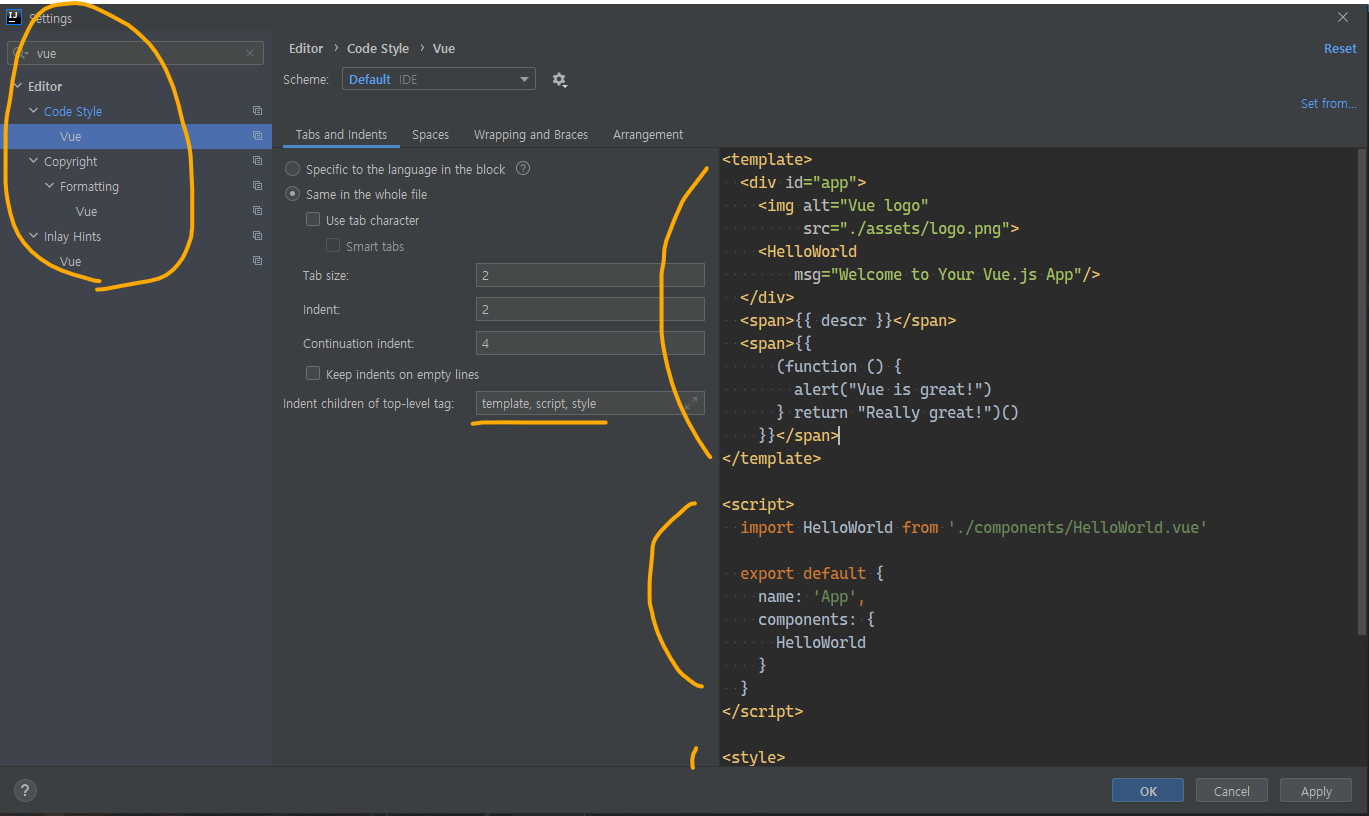The width and height of the screenshot is (1369, 816).
Task: Close the Settings dialog
Action: [x=1343, y=17]
